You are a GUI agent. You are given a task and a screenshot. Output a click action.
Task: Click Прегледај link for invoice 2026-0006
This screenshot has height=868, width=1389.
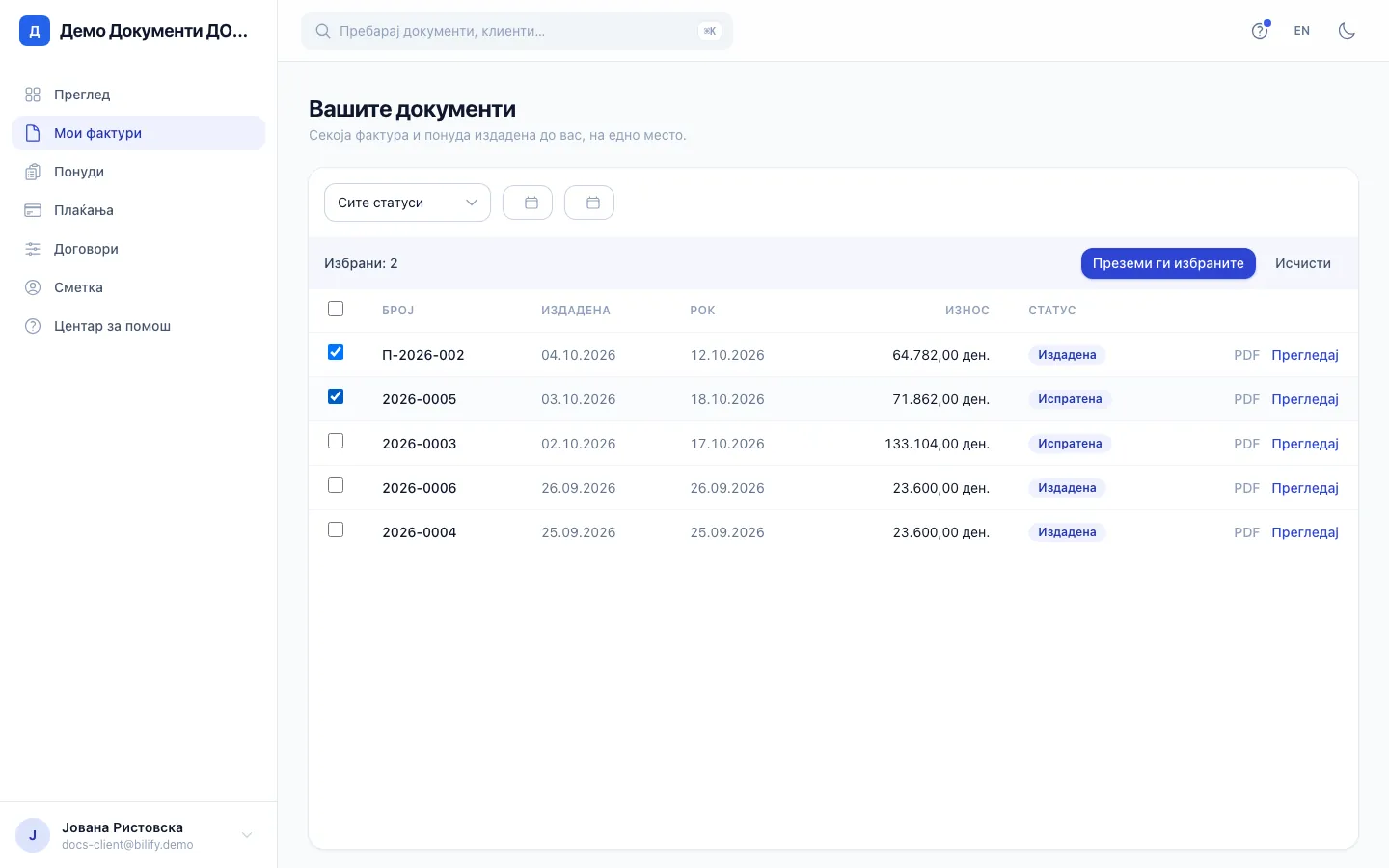pos(1305,488)
